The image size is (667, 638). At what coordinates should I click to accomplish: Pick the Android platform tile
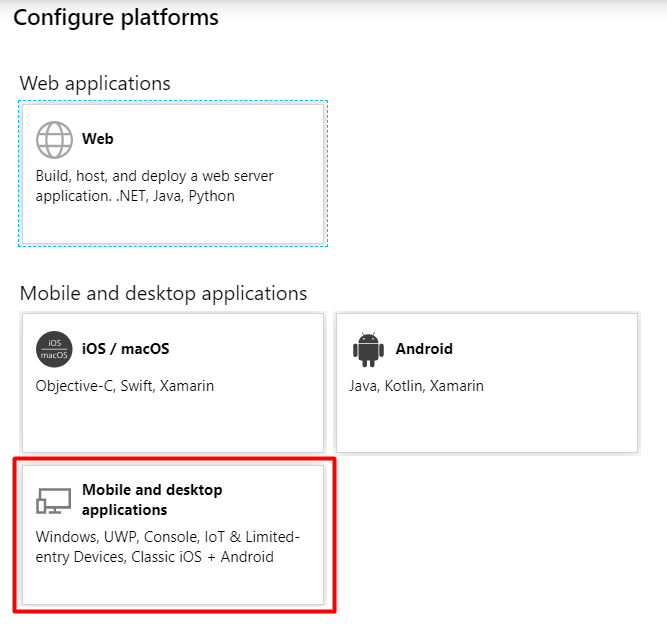(x=487, y=383)
